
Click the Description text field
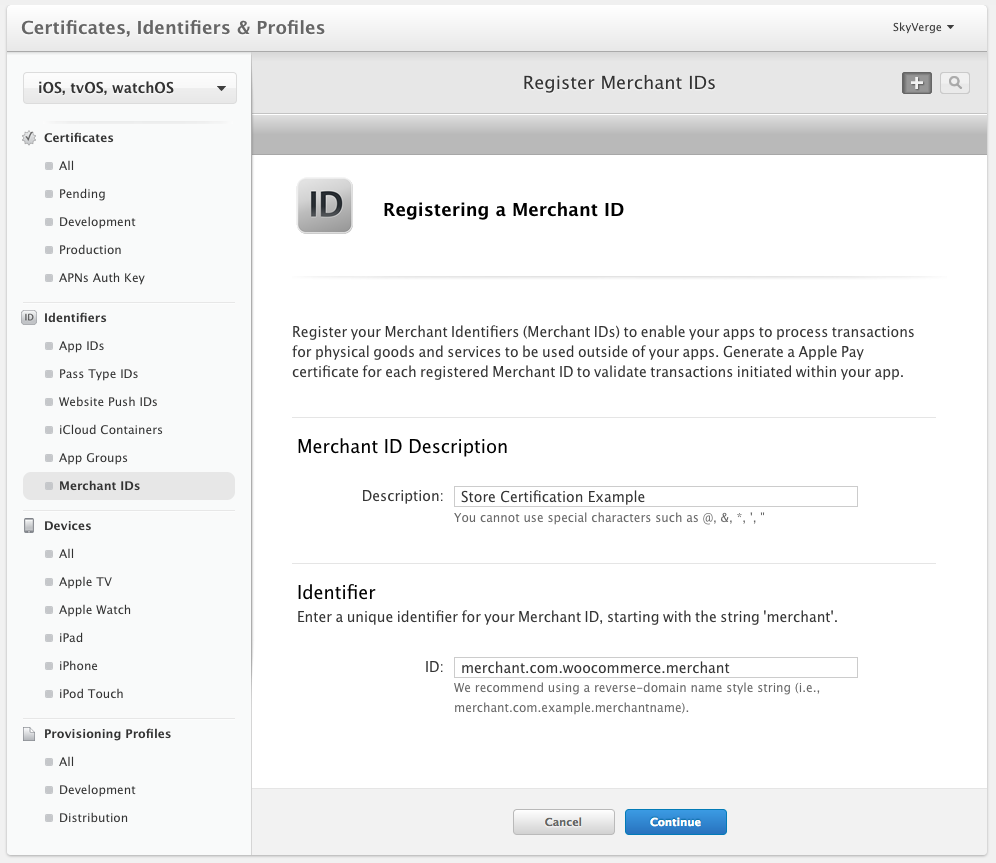point(655,497)
